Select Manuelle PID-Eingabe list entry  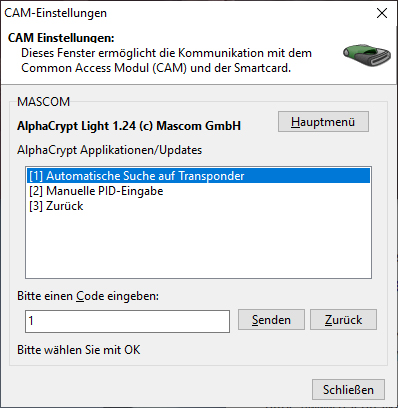coord(96,191)
